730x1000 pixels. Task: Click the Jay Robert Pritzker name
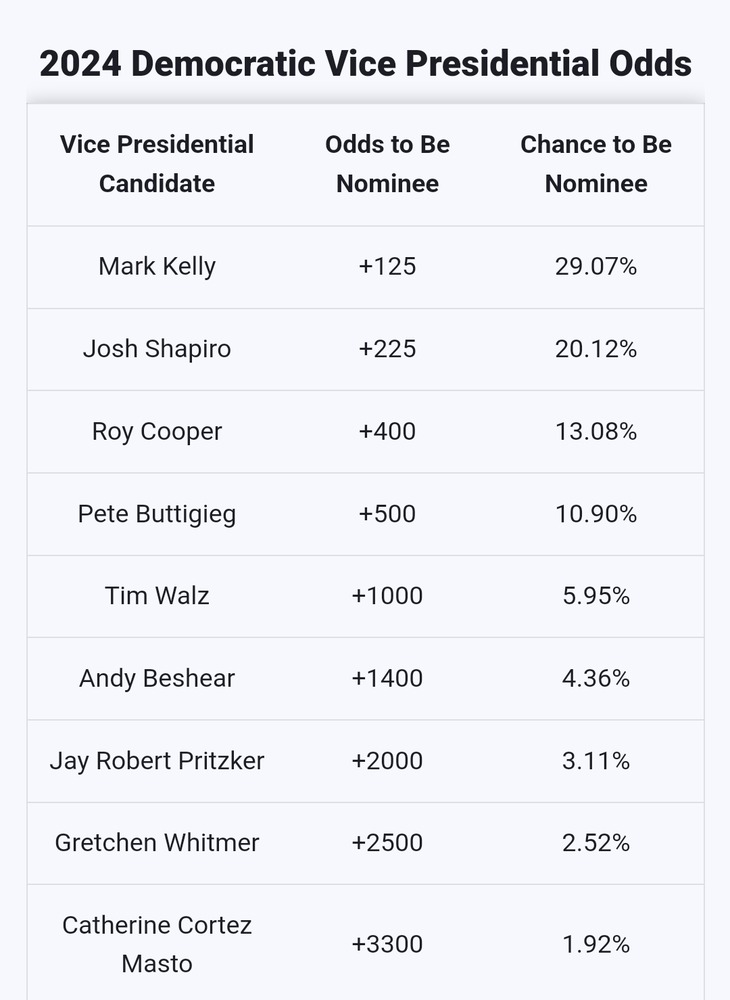[157, 761]
